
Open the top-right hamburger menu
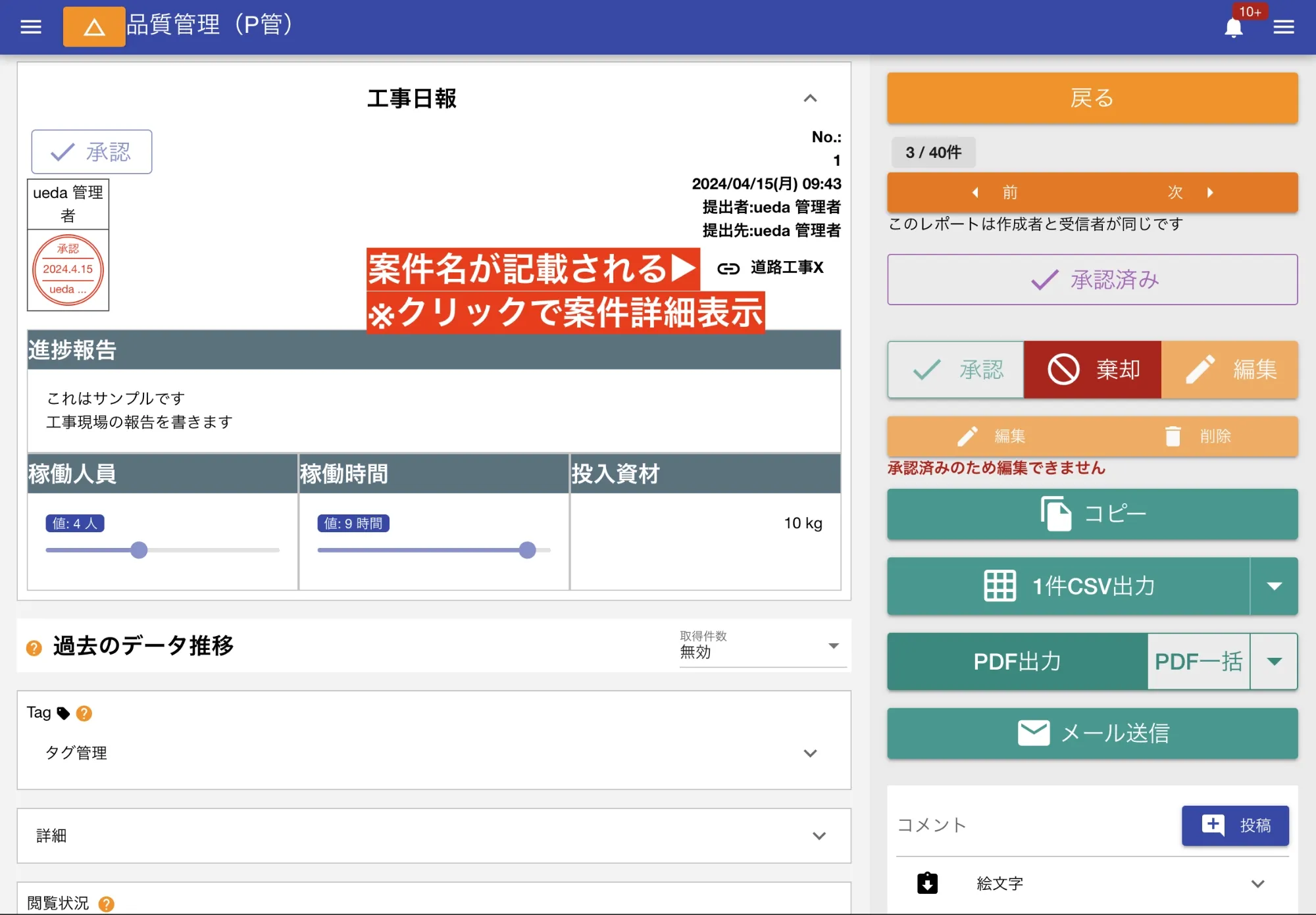(x=1283, y=26)
